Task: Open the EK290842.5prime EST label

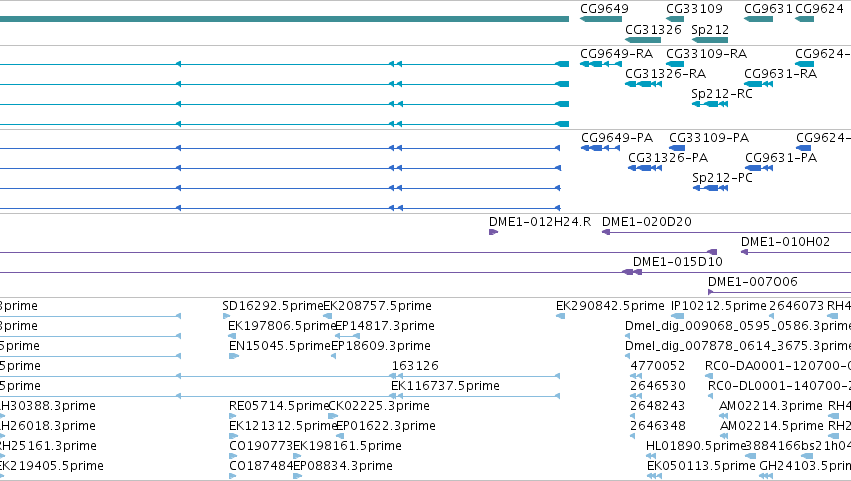Action: pyautogui.click(x=610, y=306)
